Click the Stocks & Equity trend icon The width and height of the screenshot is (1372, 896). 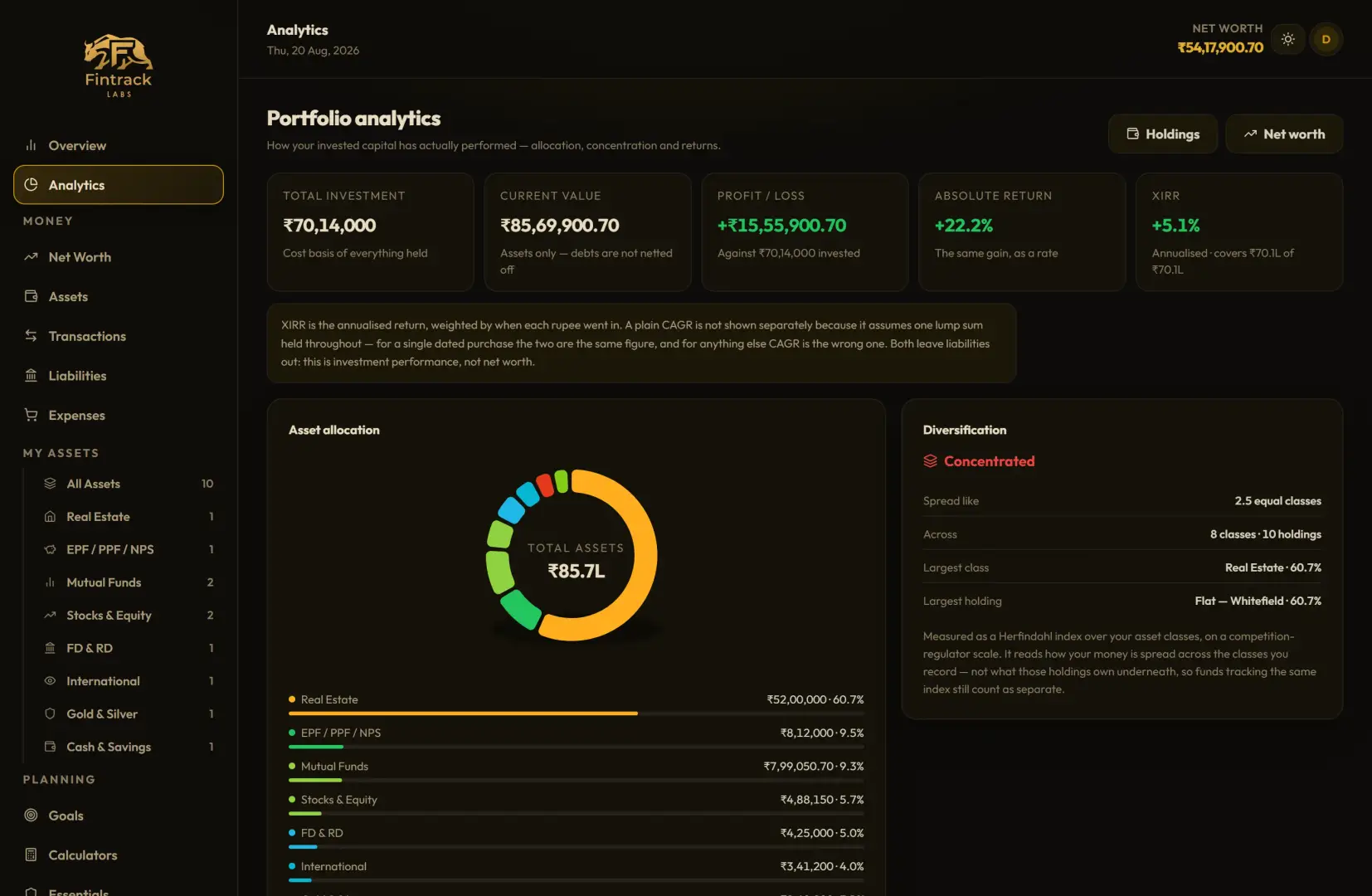50,616
